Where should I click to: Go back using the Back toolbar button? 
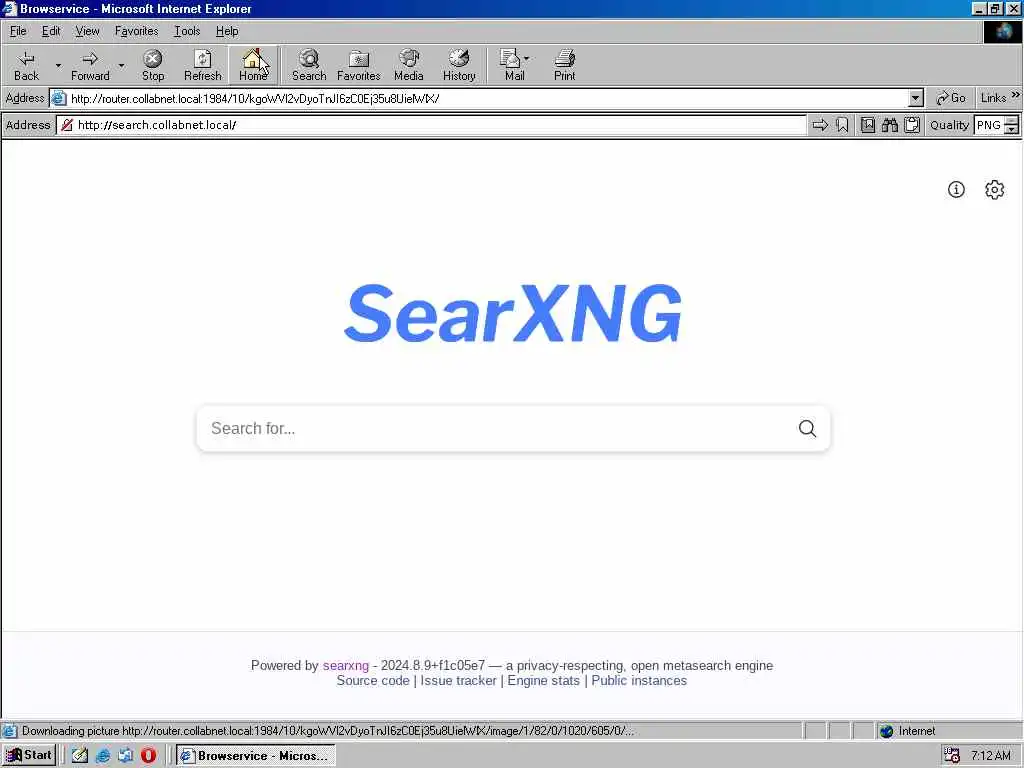[27, 65]
